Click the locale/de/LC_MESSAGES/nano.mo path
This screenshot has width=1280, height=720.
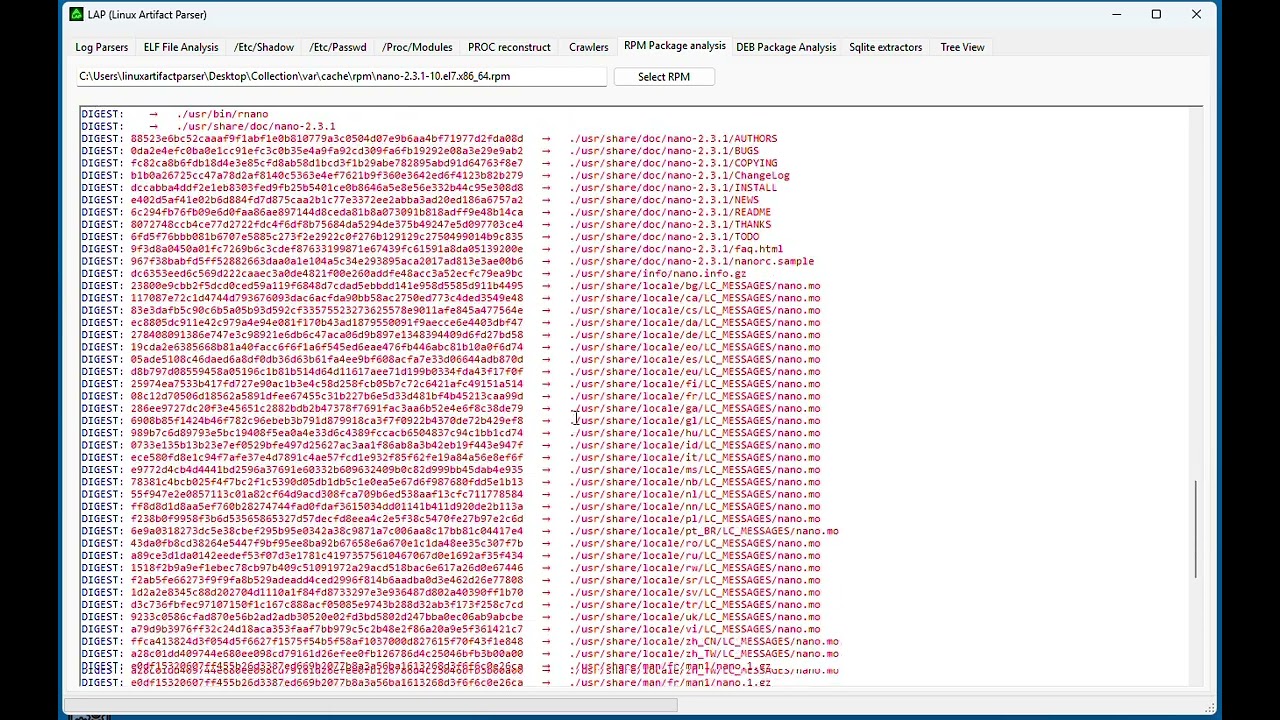[695, 335]
